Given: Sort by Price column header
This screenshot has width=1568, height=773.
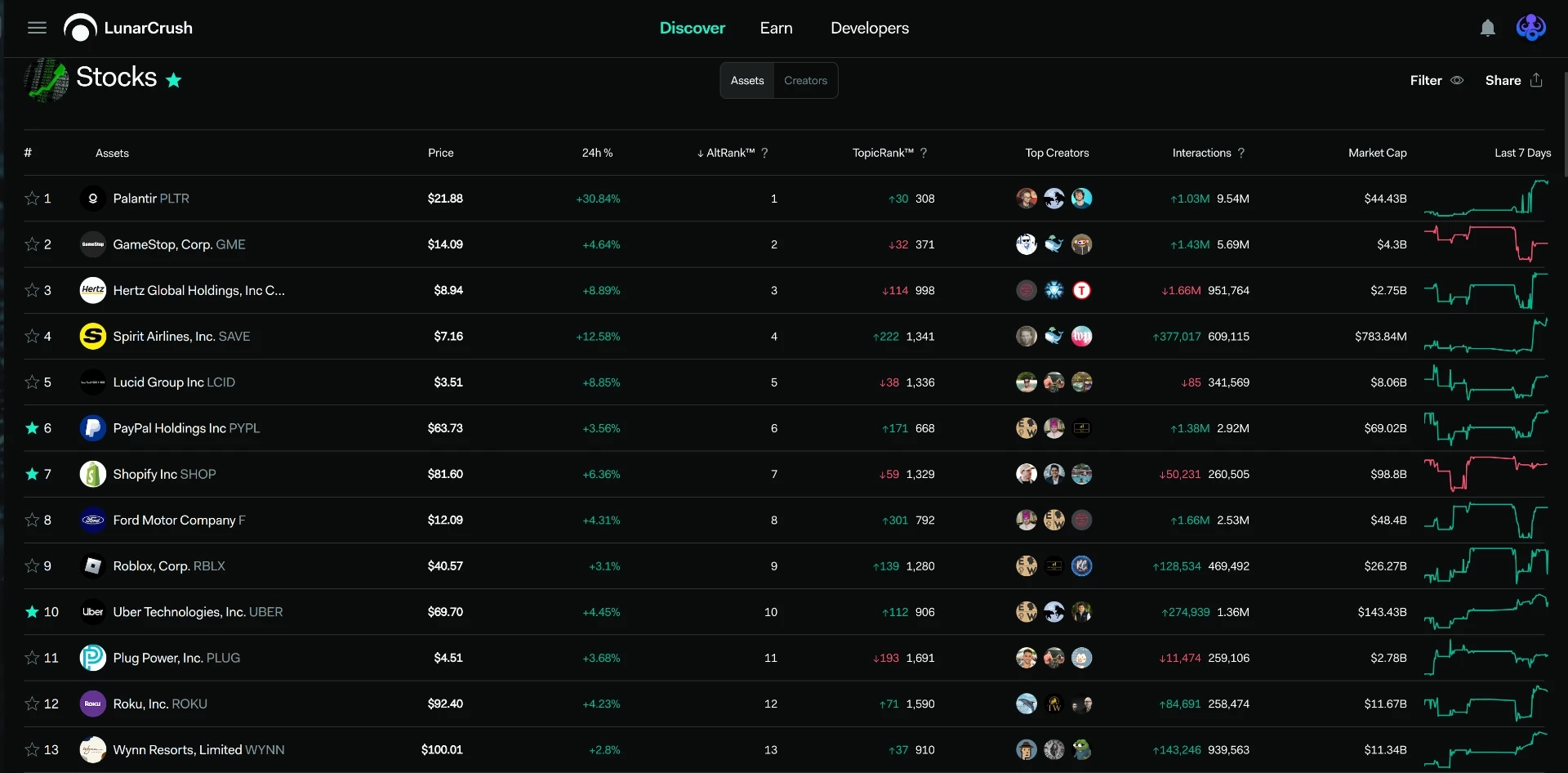Looking at the screenshot, I should point(441,153).
